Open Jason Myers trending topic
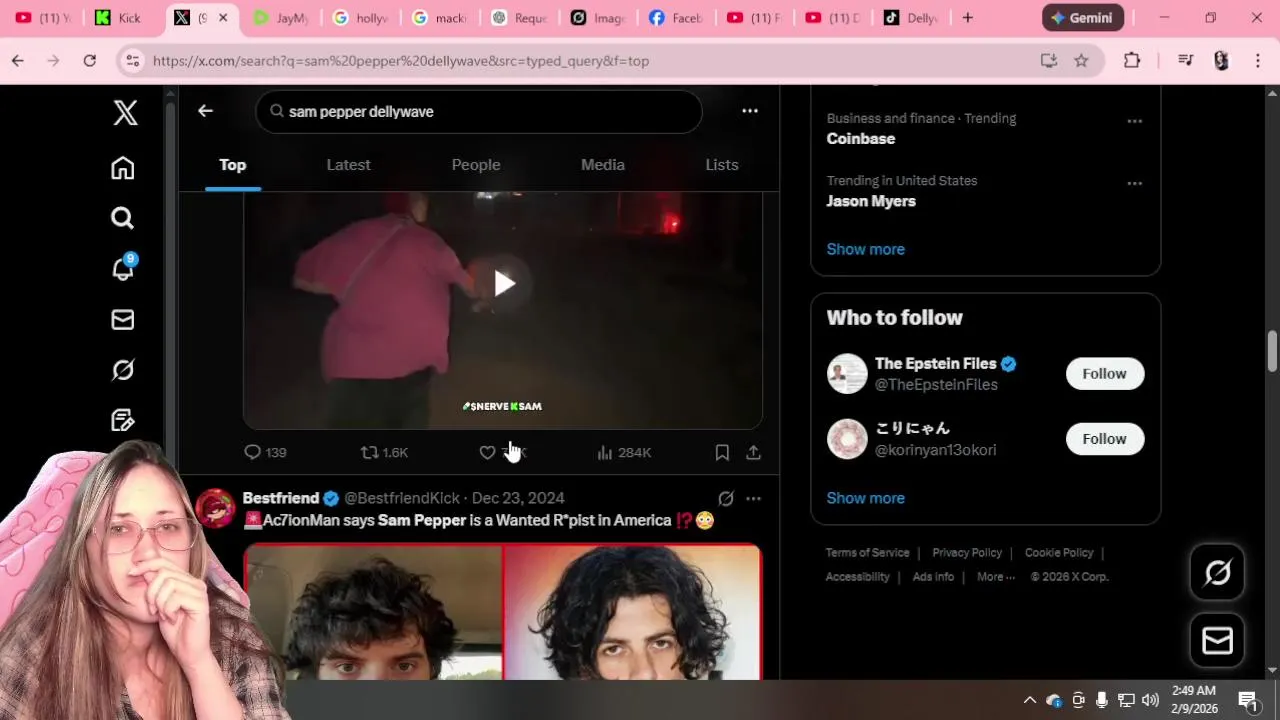Image resolution: width=1280 pixels, height=720 pixels. click(871, 201)
